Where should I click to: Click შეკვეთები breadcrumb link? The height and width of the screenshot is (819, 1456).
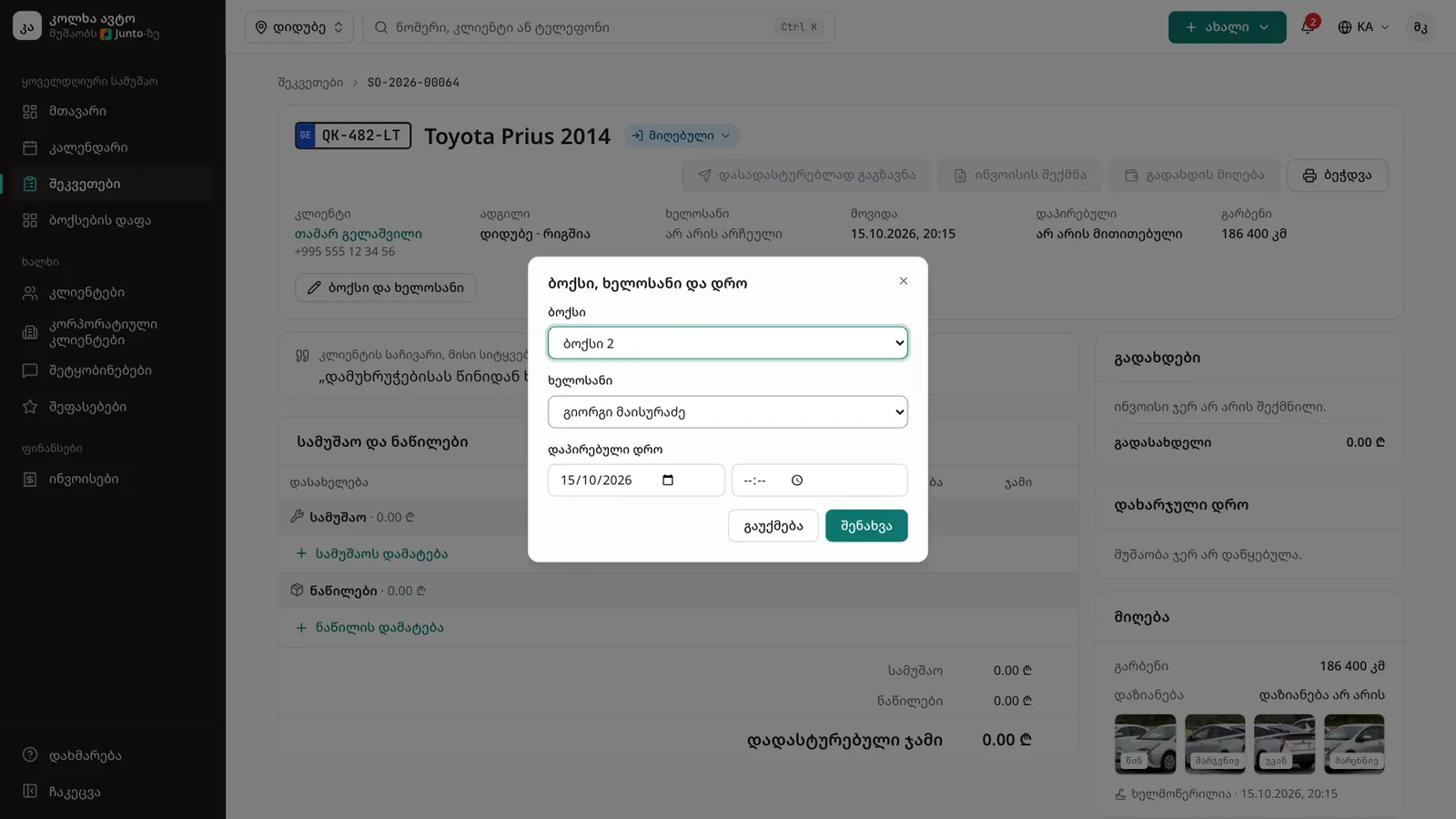click(x=310, y=83)
